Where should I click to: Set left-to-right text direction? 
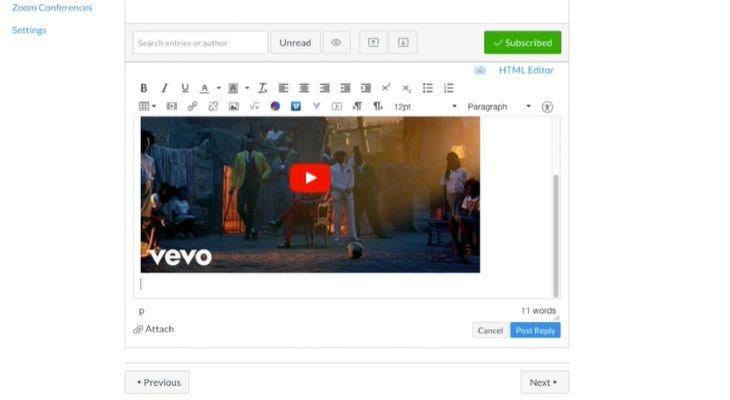point(357,106)
